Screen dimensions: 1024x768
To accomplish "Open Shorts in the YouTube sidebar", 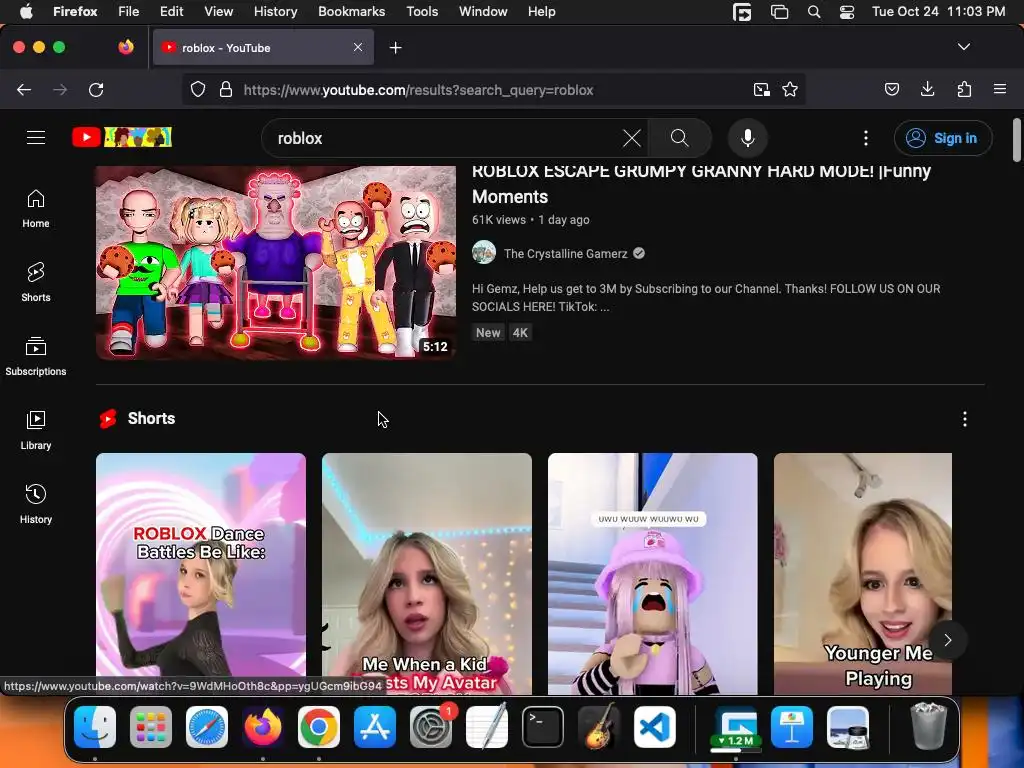I will 36,282.
